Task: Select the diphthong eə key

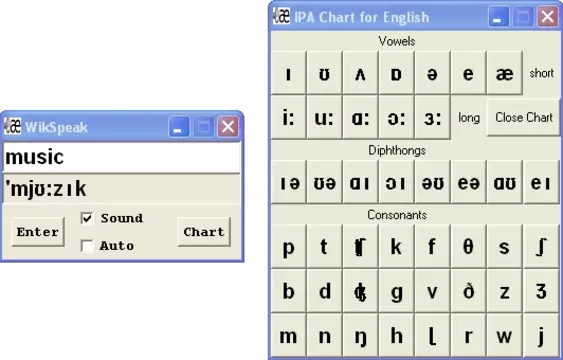Action: point(468,182)
